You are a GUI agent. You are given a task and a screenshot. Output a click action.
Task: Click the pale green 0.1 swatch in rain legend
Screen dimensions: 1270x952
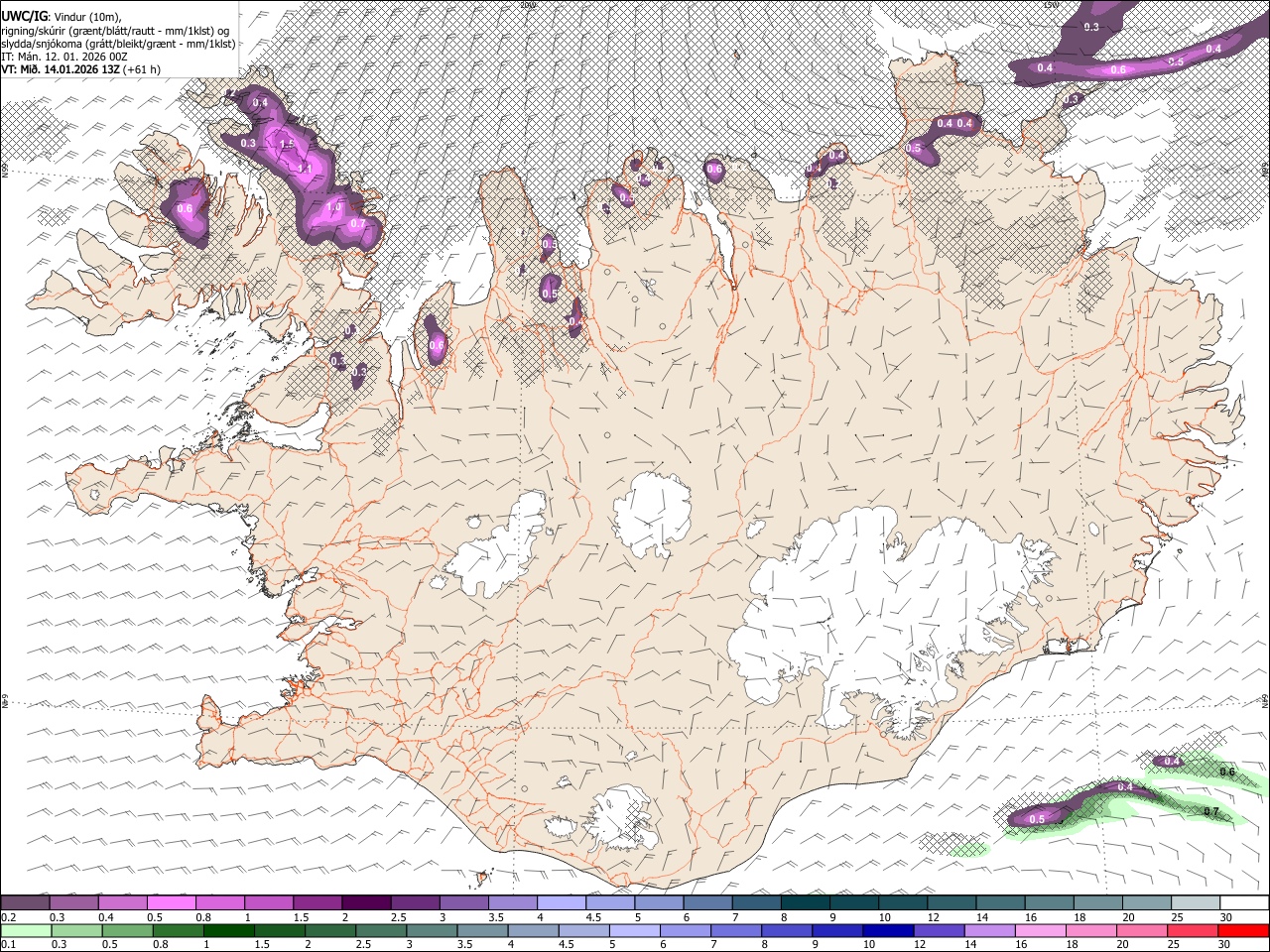(x=27, y=930)
